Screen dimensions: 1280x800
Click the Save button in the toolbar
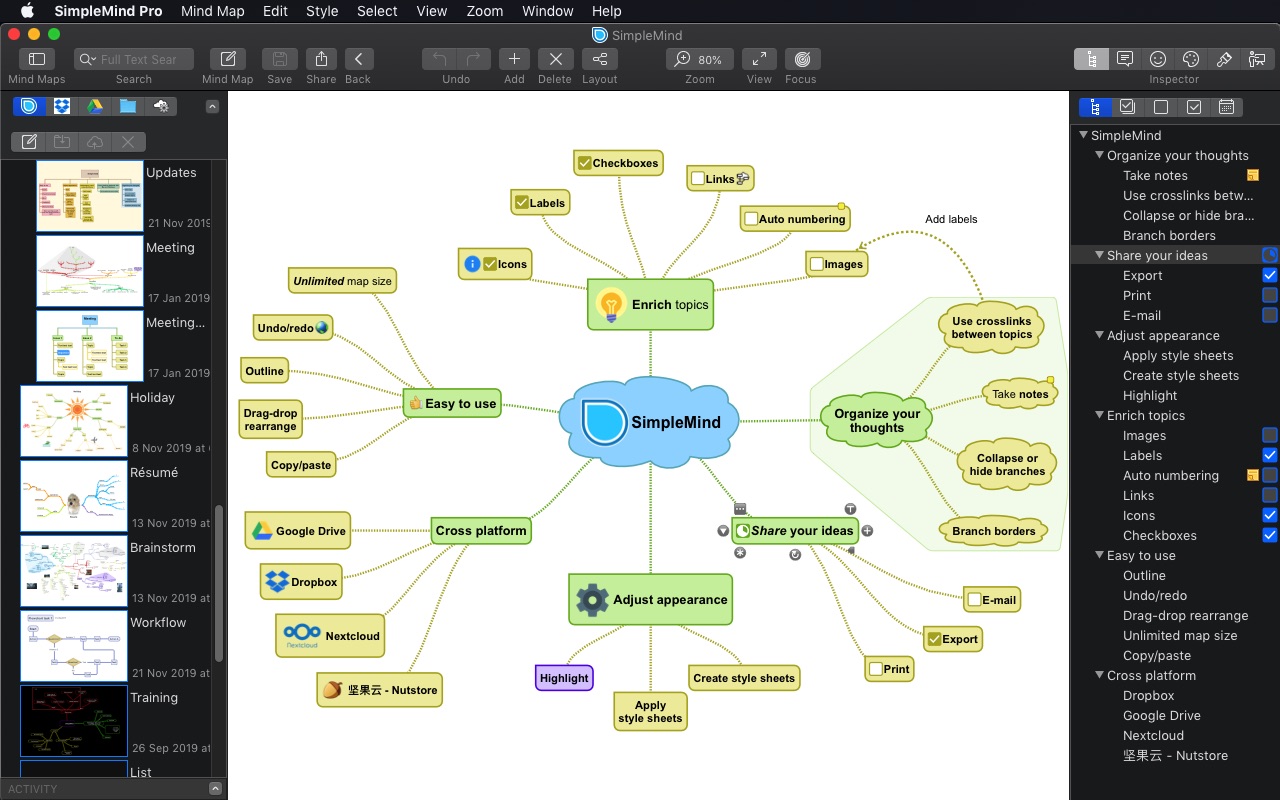pos(279,60)
